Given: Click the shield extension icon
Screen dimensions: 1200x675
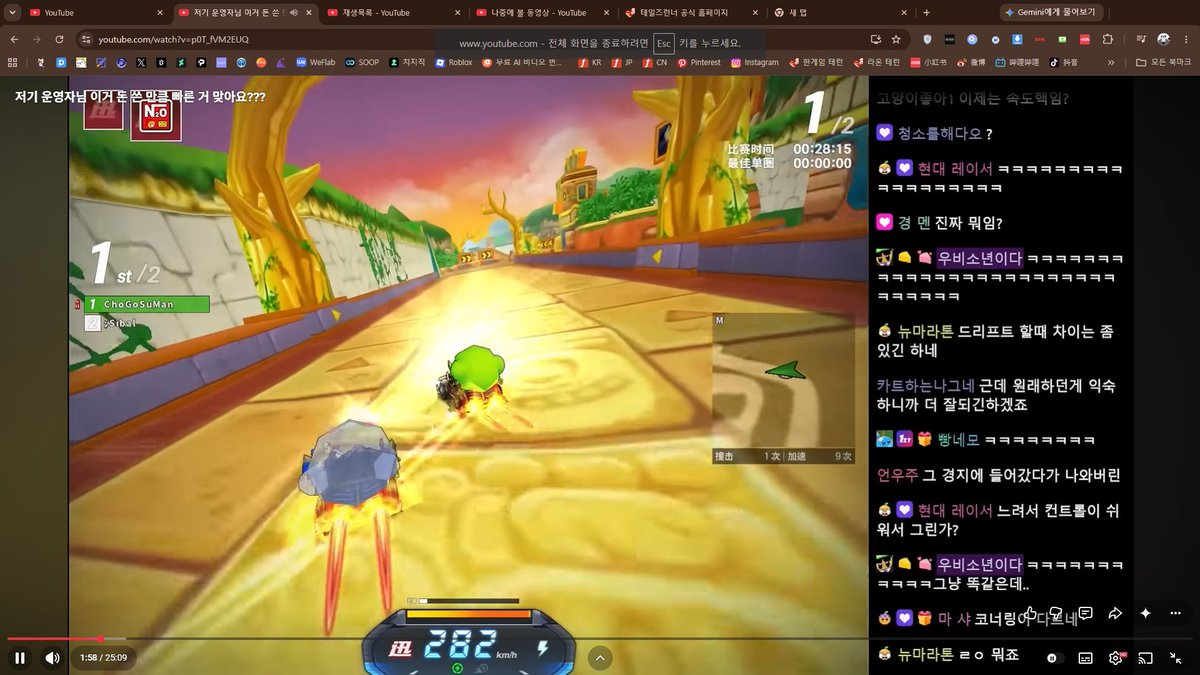Looking at the screenshot, I should pyautogui.click(x=927, y=39).
